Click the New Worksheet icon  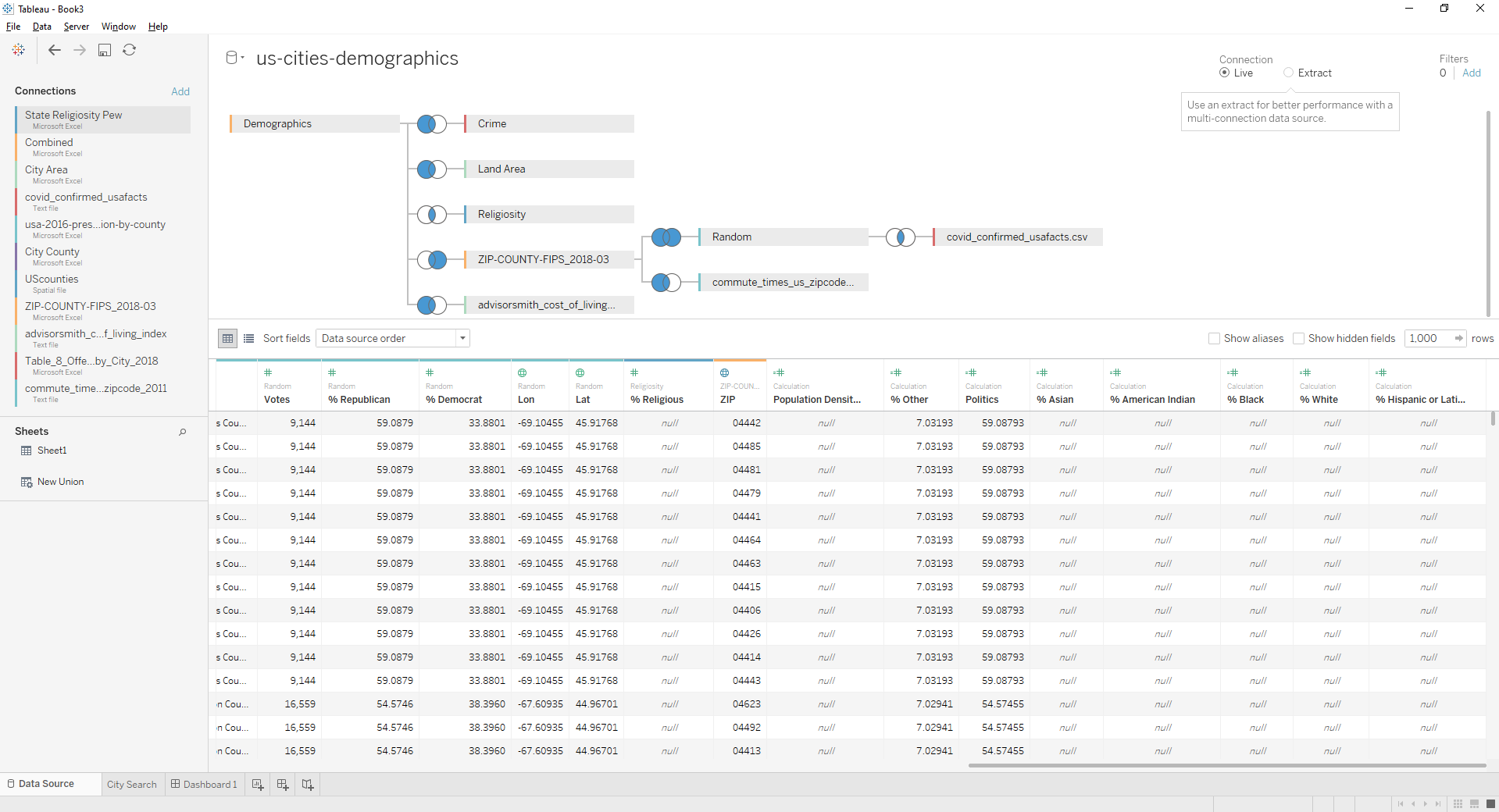(x=258, y=785)
